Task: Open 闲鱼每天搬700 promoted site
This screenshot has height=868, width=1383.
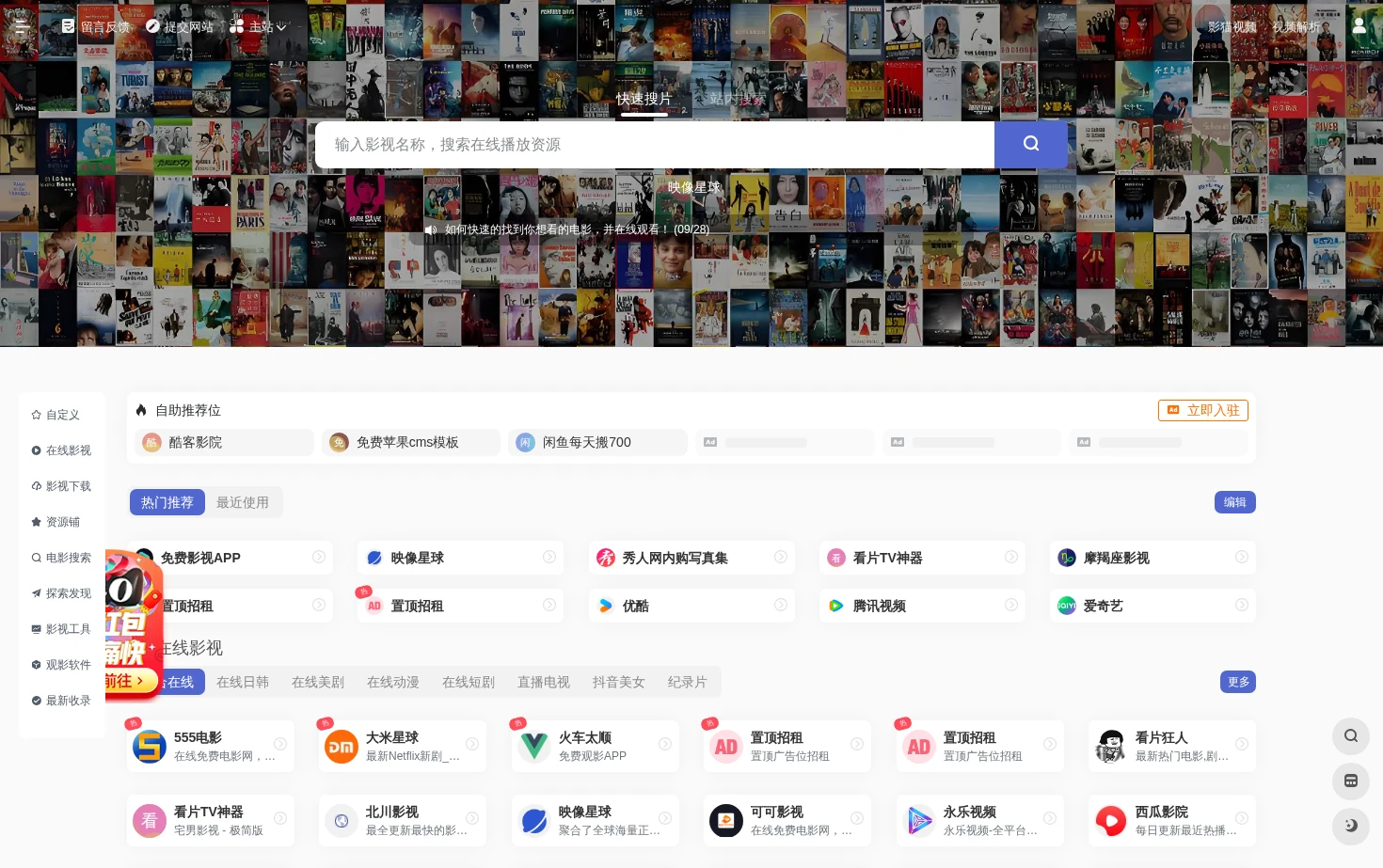Action: [x=597, y=442]
